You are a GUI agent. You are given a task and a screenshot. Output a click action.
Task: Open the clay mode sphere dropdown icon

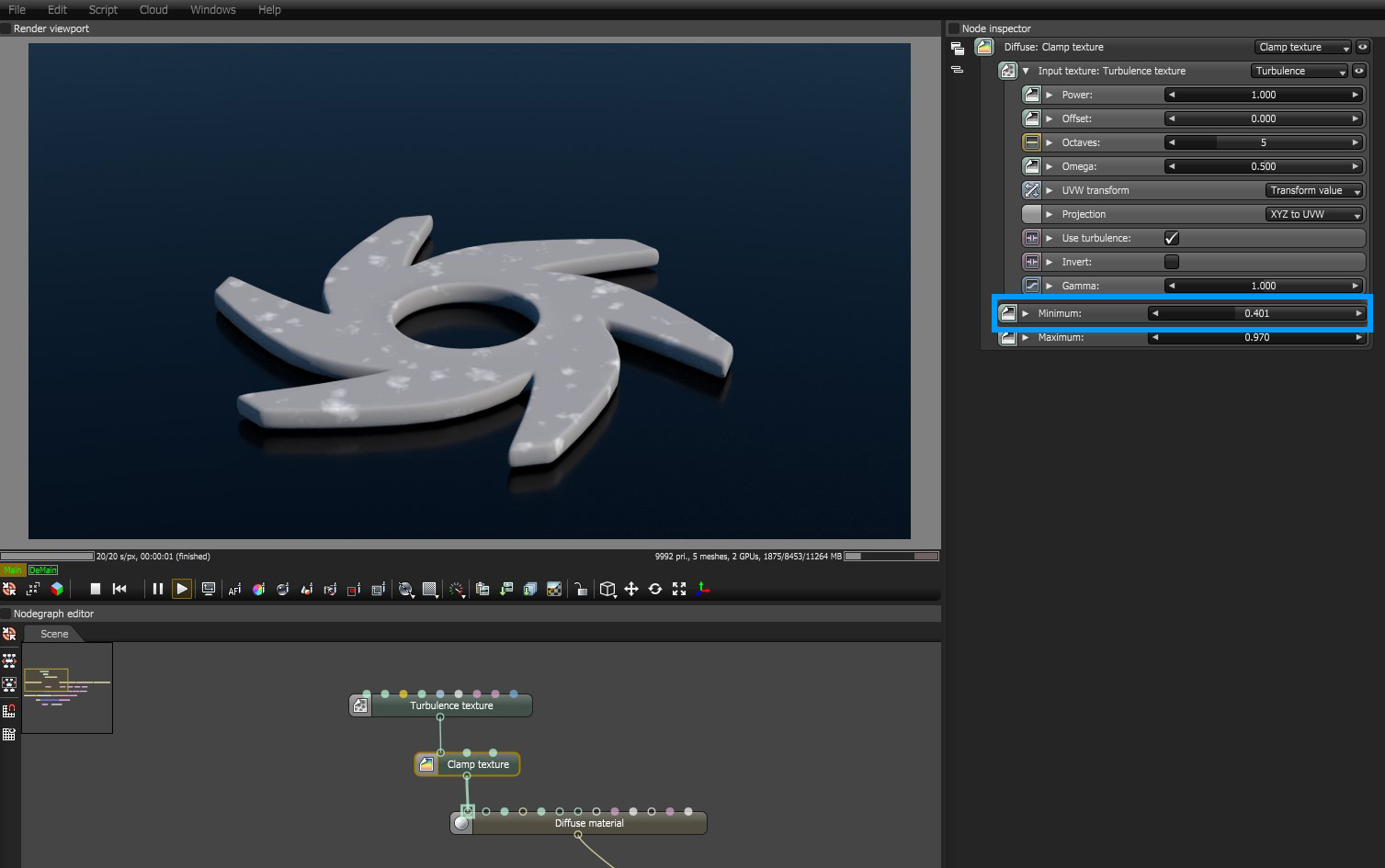(406, 590)
